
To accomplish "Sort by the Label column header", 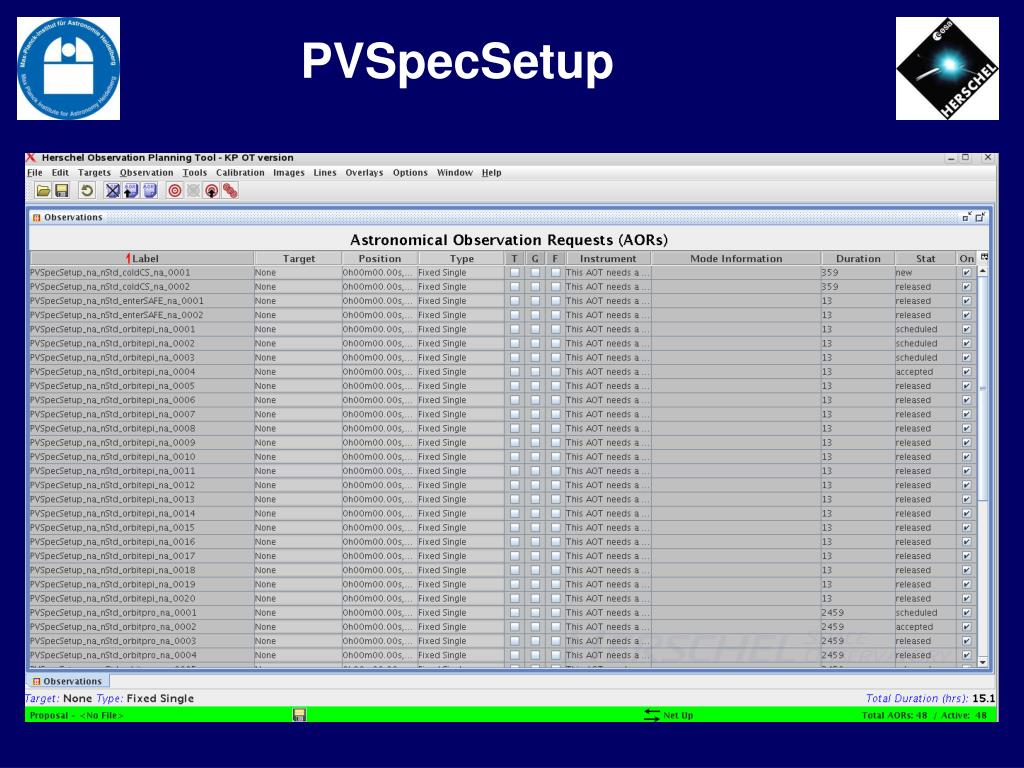I will pyautogui.click(x=142, y=259).
